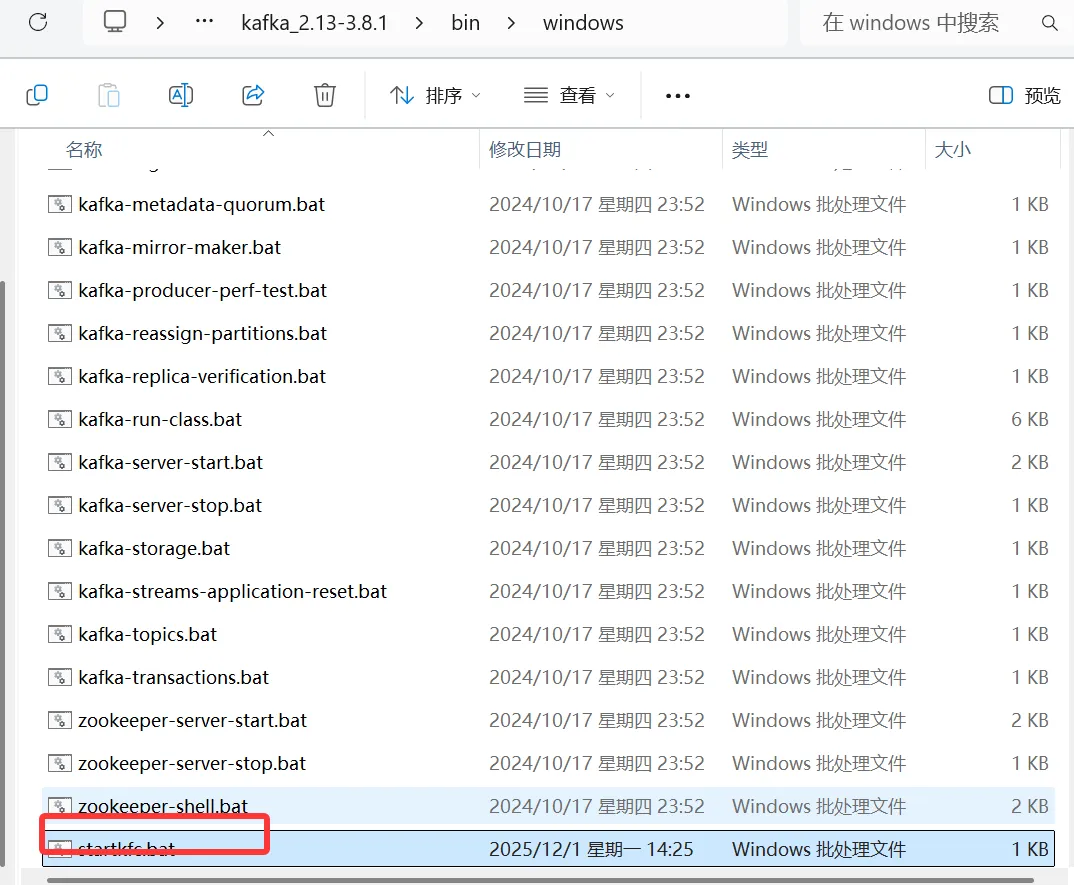
Task: Click the Delete trash icon
Action: click(325, 95)
